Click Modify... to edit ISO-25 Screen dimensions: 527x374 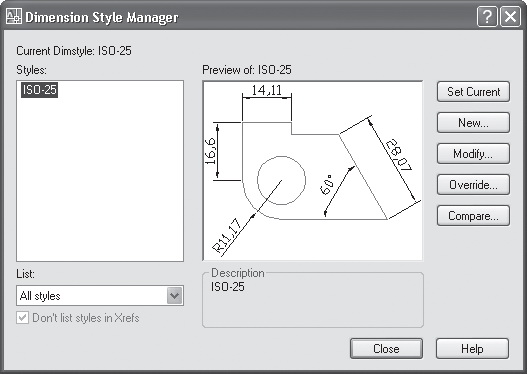click(x=473, y=154)
